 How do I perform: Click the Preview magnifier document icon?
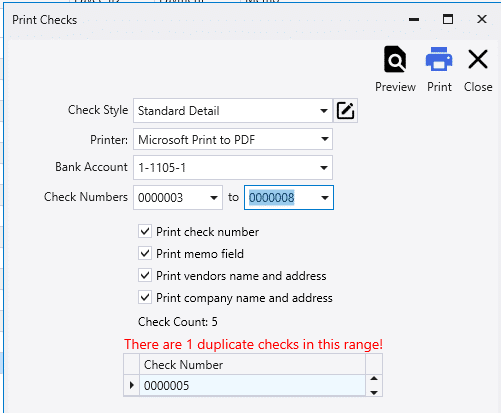click(395, 59)
